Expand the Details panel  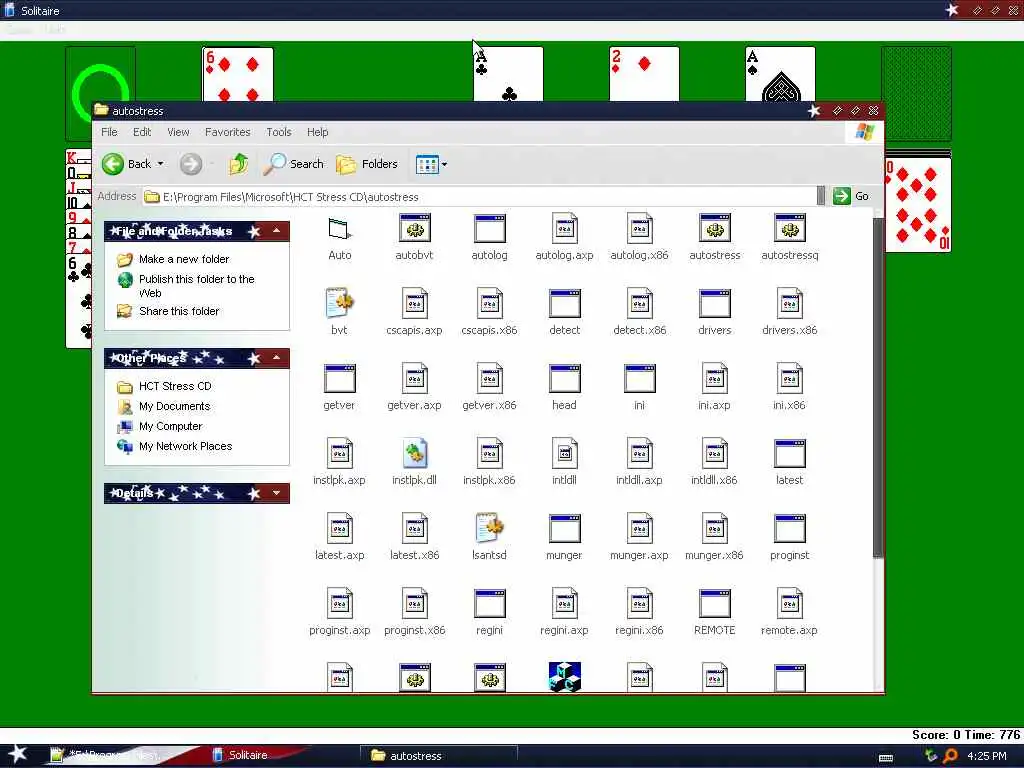[x=276, y=493]
